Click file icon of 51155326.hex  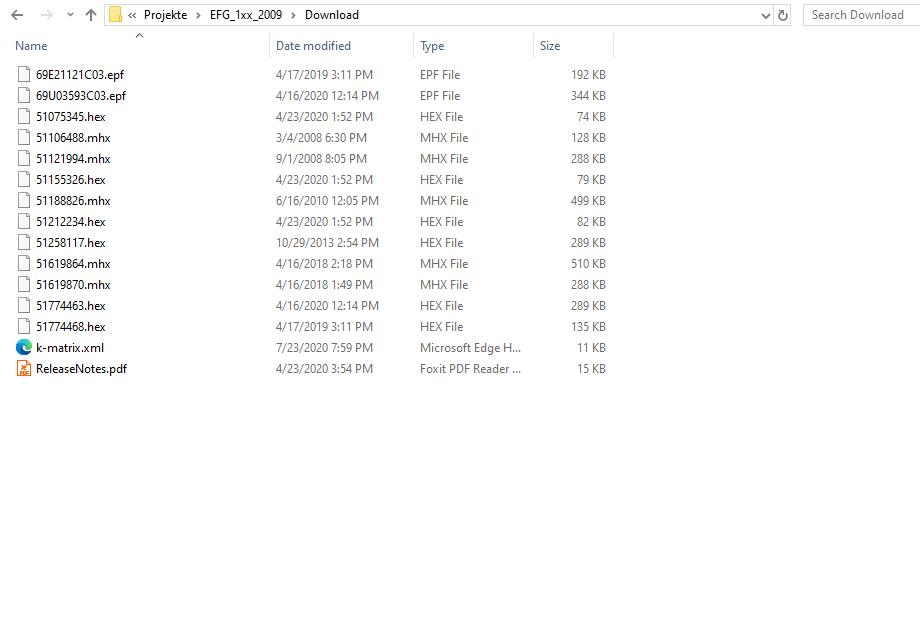[23, 180]
